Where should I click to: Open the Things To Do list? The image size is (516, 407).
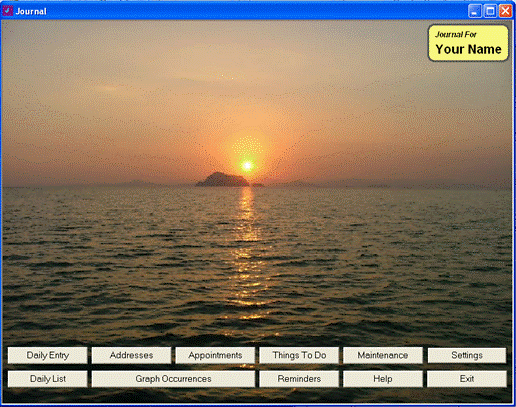299,355
